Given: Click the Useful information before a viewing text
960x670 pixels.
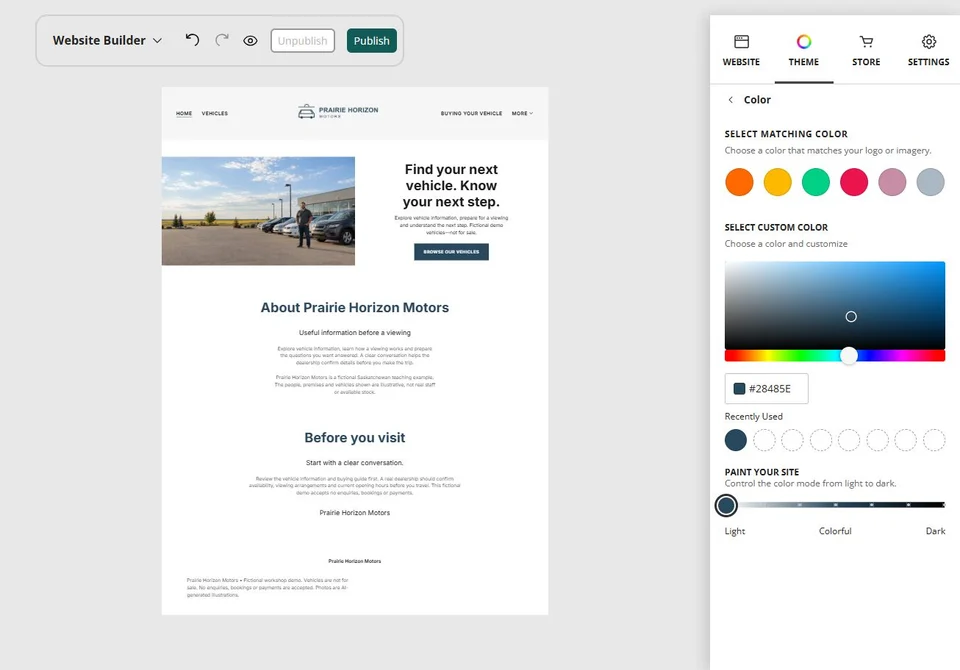Looking at the screenshot, I should click(x=354, y=333).
